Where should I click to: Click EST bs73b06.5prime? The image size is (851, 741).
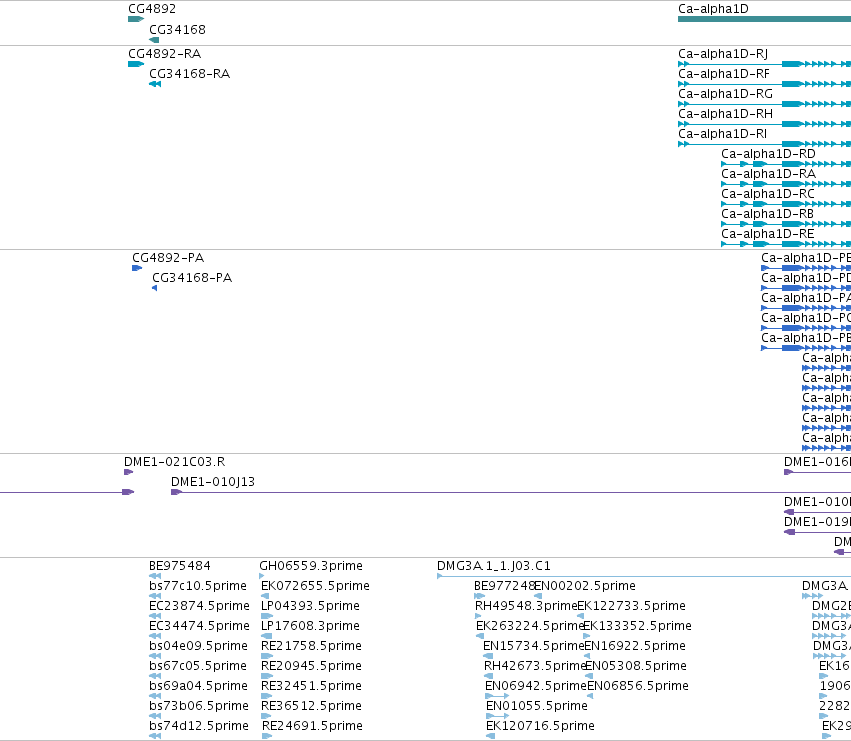click(199, 707)
